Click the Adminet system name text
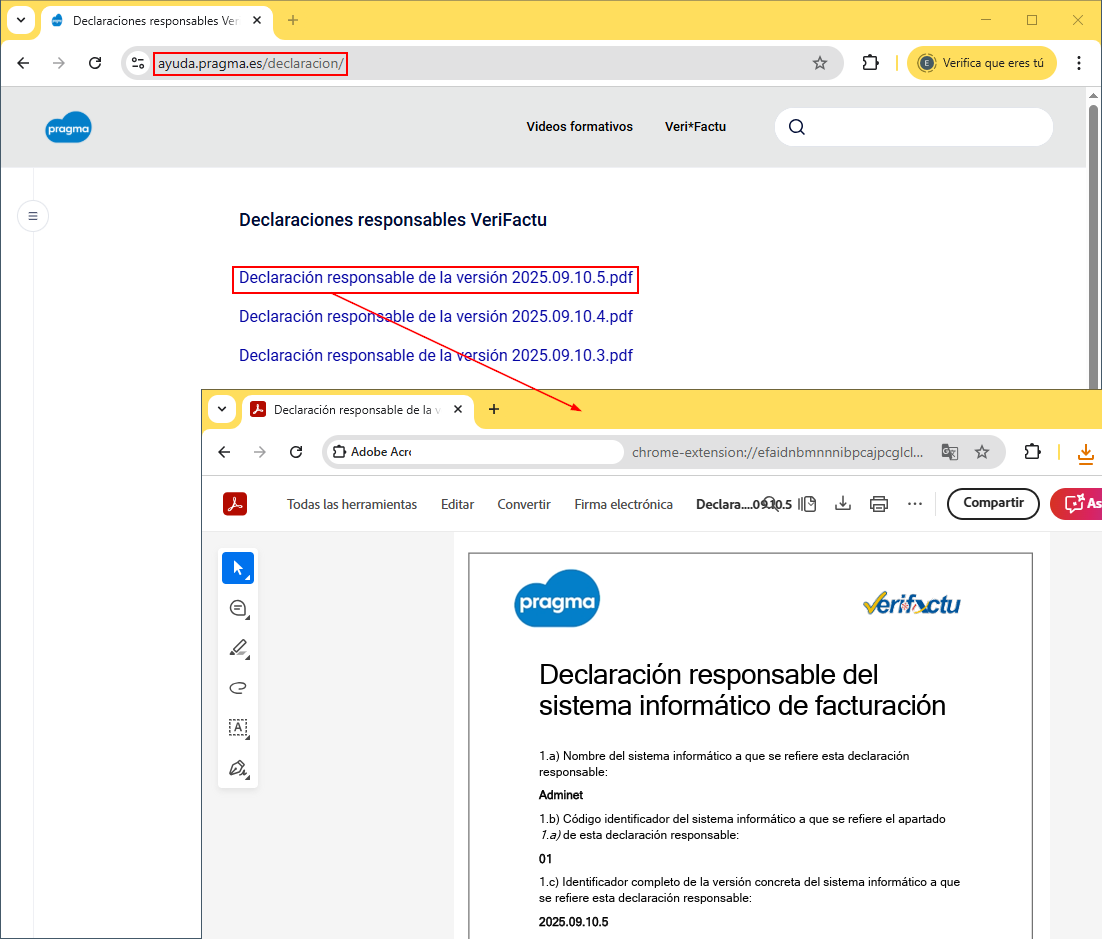The height and width of the screenshot is (939, 1102). click(x=561, y=795)
